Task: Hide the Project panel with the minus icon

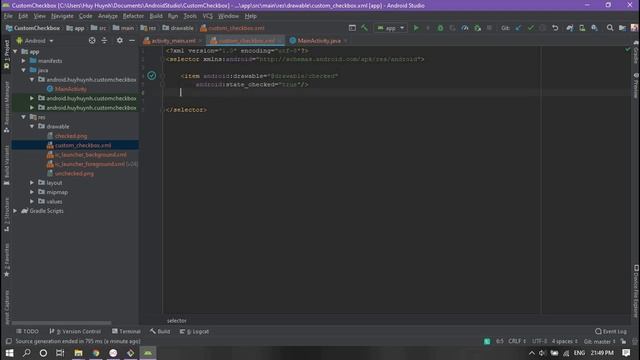Action: point(132,40)
